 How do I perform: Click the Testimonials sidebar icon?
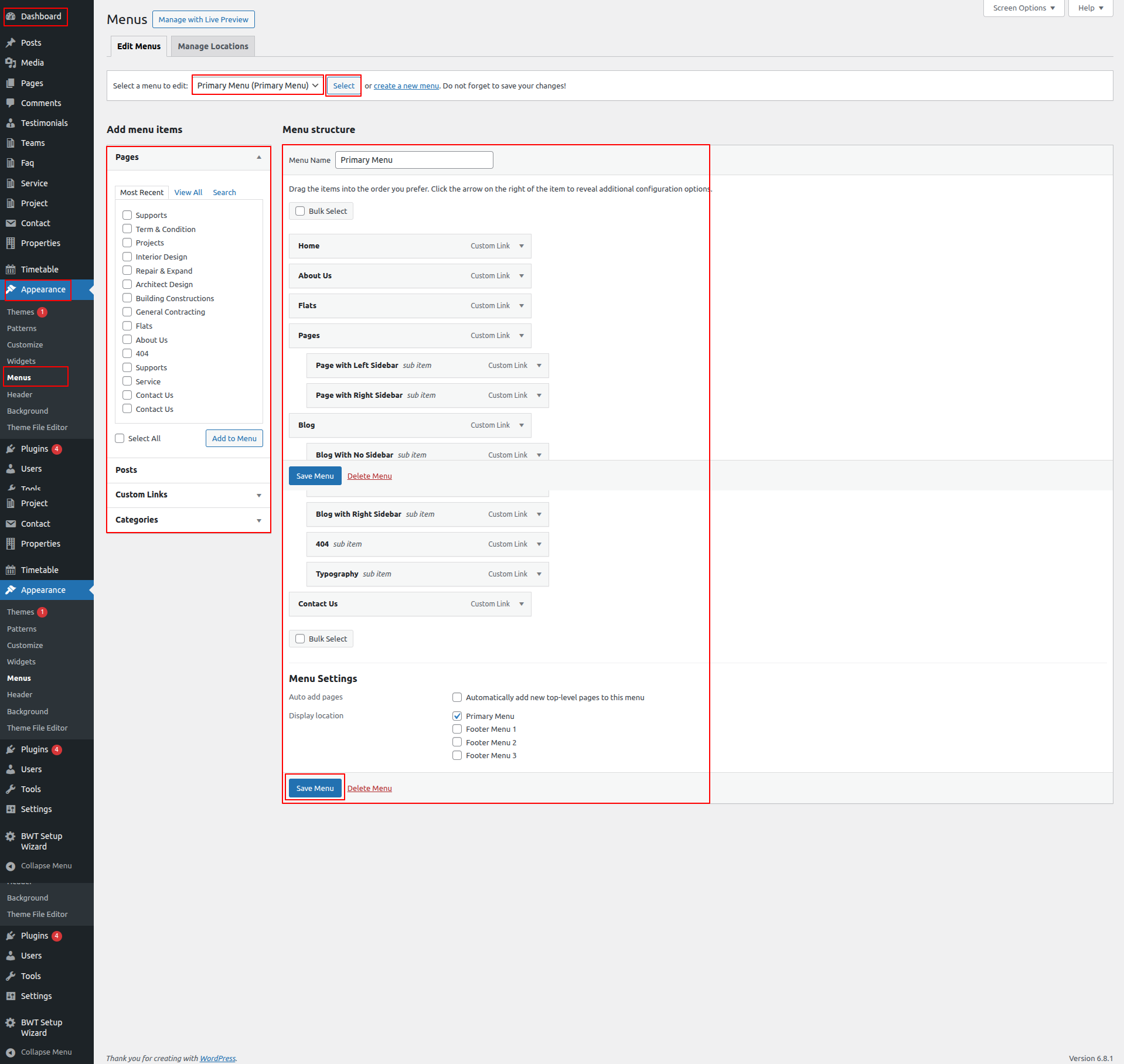pyautogui.click(x=11, y=123)
